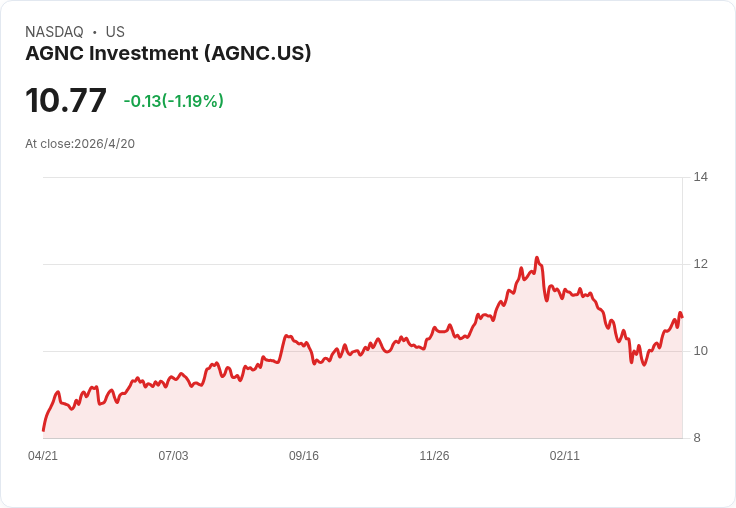The width and height of the screenshot is (736, 508).
Task: Select the US market label
Action: click(x=115, y=32)
